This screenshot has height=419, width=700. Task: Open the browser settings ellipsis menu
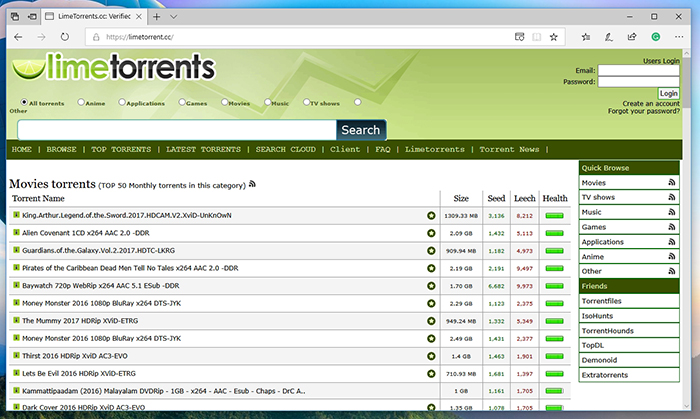[x=679, y=37]
